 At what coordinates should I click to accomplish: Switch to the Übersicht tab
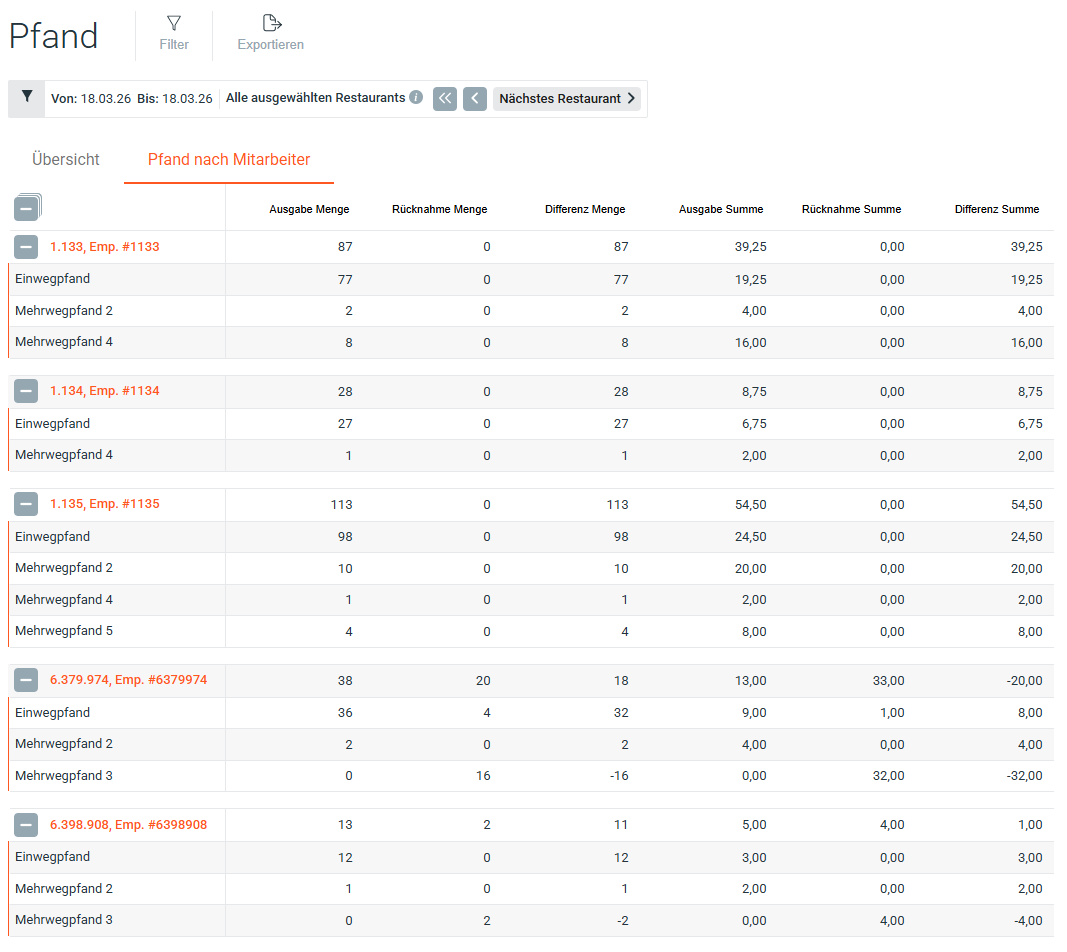point(65,159)
